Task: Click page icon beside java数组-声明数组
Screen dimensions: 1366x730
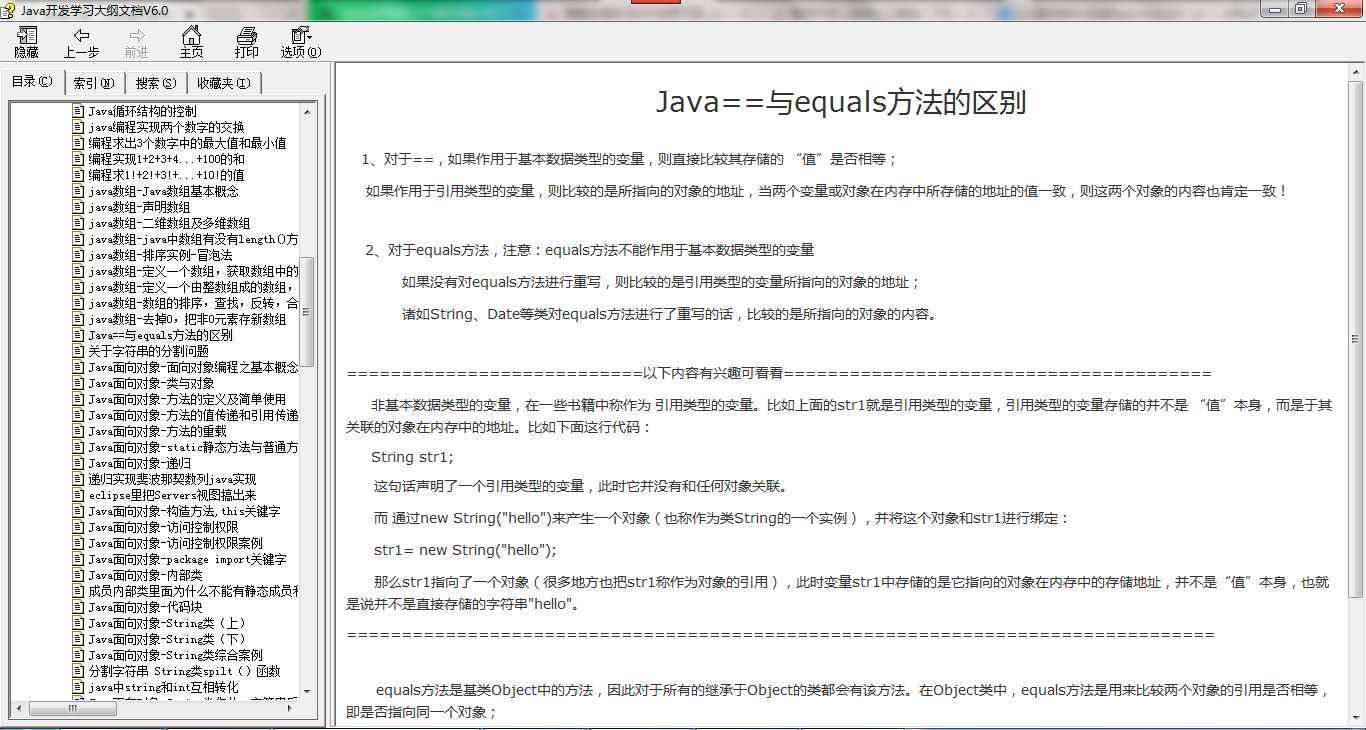Action: tap(78, 207)
